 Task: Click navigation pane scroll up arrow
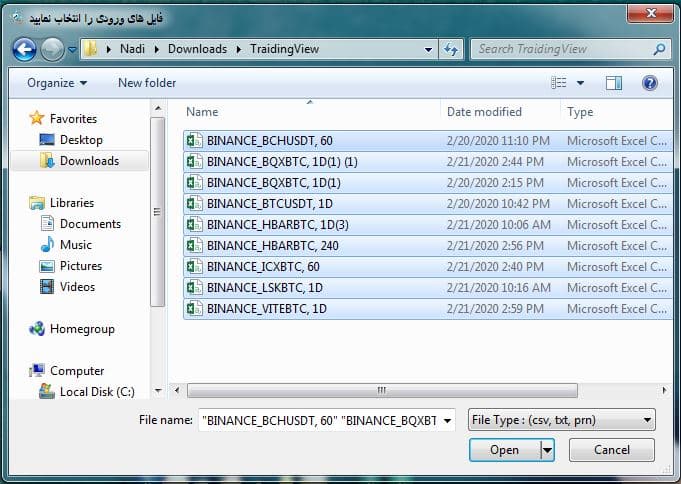pyautogui.click(x=158, y=108)
